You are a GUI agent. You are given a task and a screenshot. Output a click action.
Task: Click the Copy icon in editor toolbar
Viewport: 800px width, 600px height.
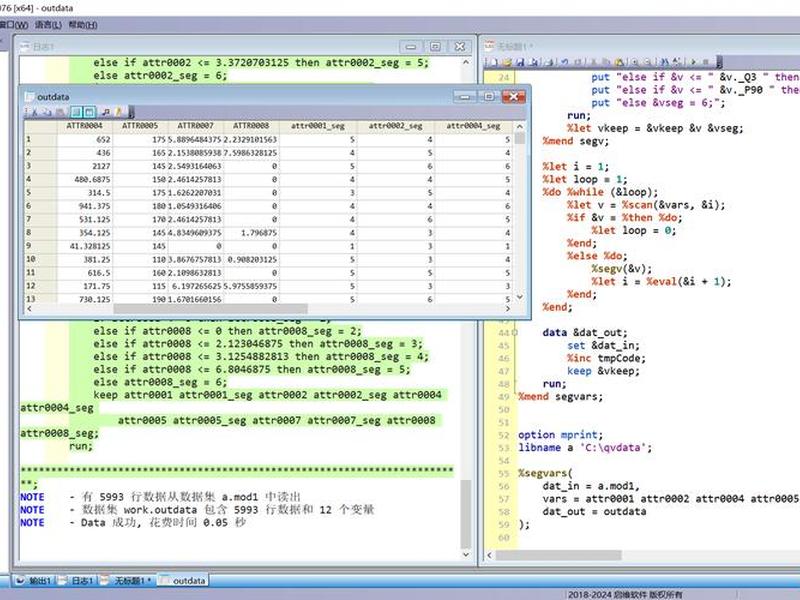(606, 62)
